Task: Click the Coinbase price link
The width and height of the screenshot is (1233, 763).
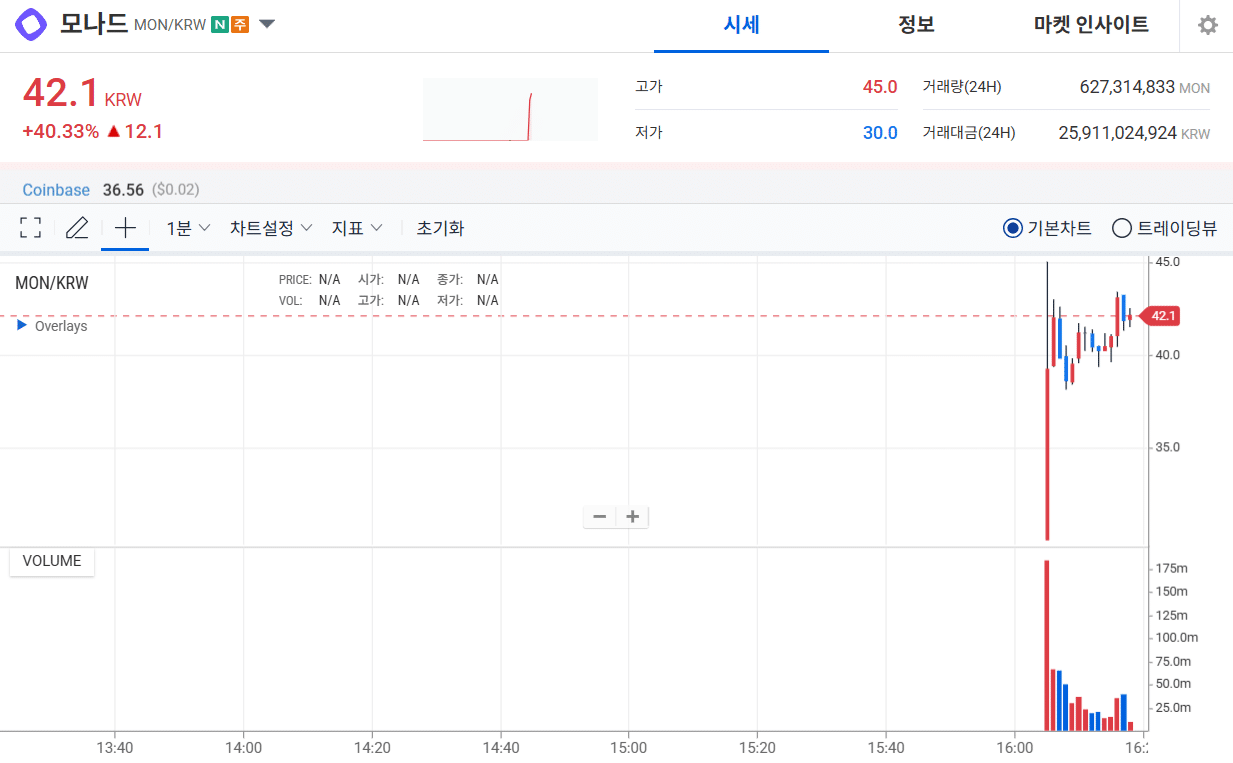Action: point(56,190)
